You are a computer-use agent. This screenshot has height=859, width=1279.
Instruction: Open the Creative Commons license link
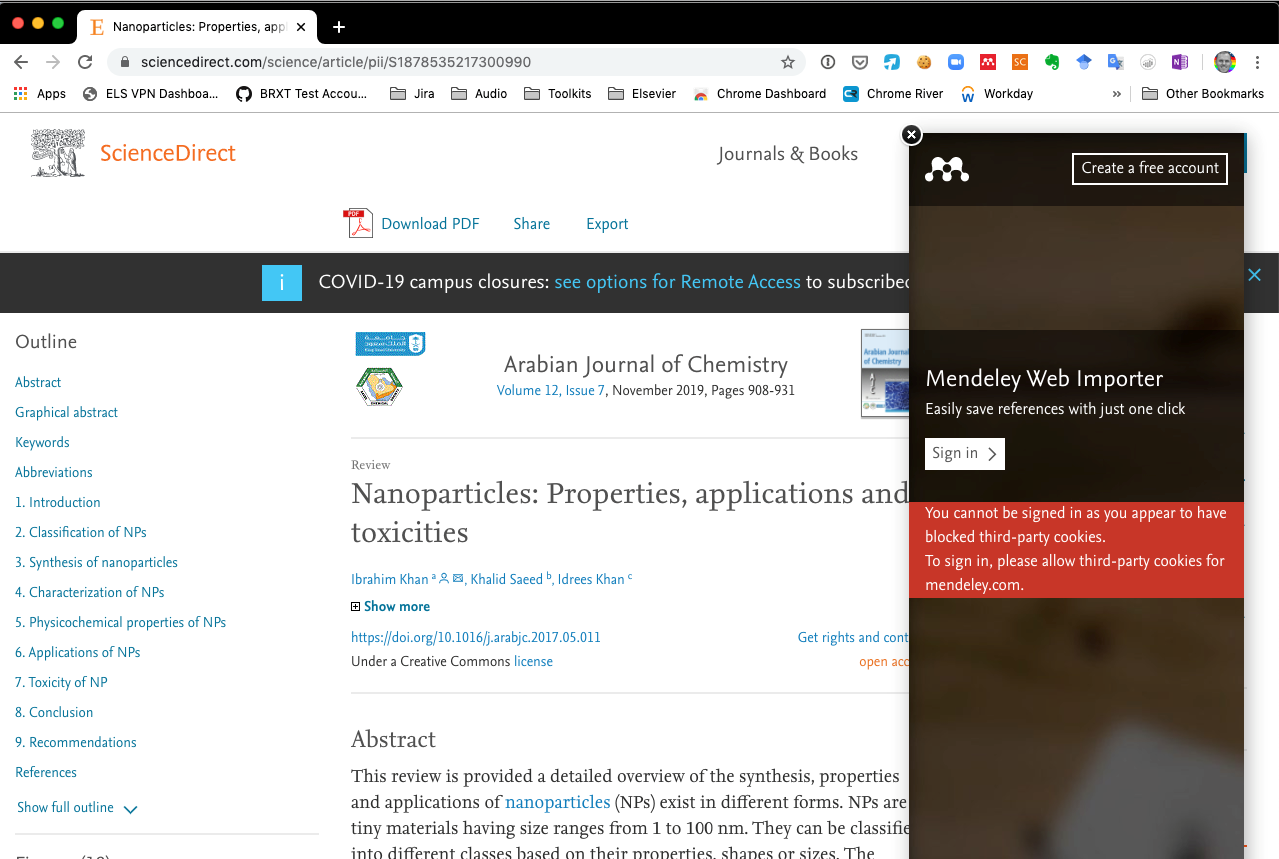pos(533,661)
